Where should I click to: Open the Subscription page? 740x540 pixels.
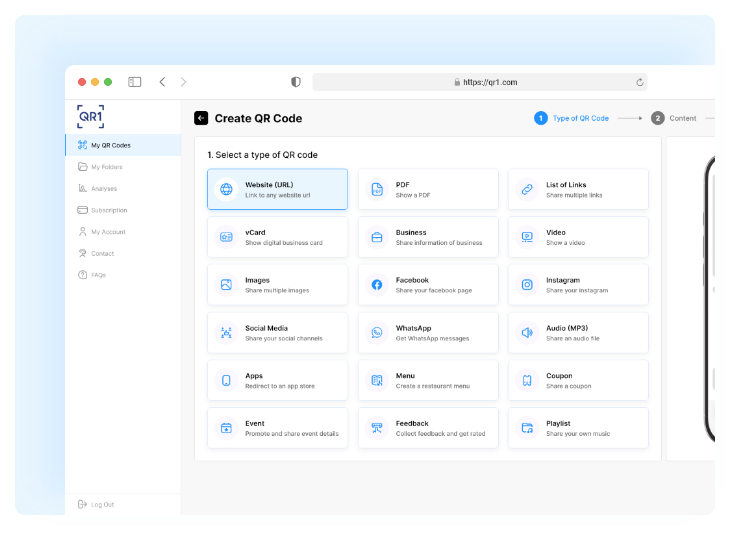(108, 210)
